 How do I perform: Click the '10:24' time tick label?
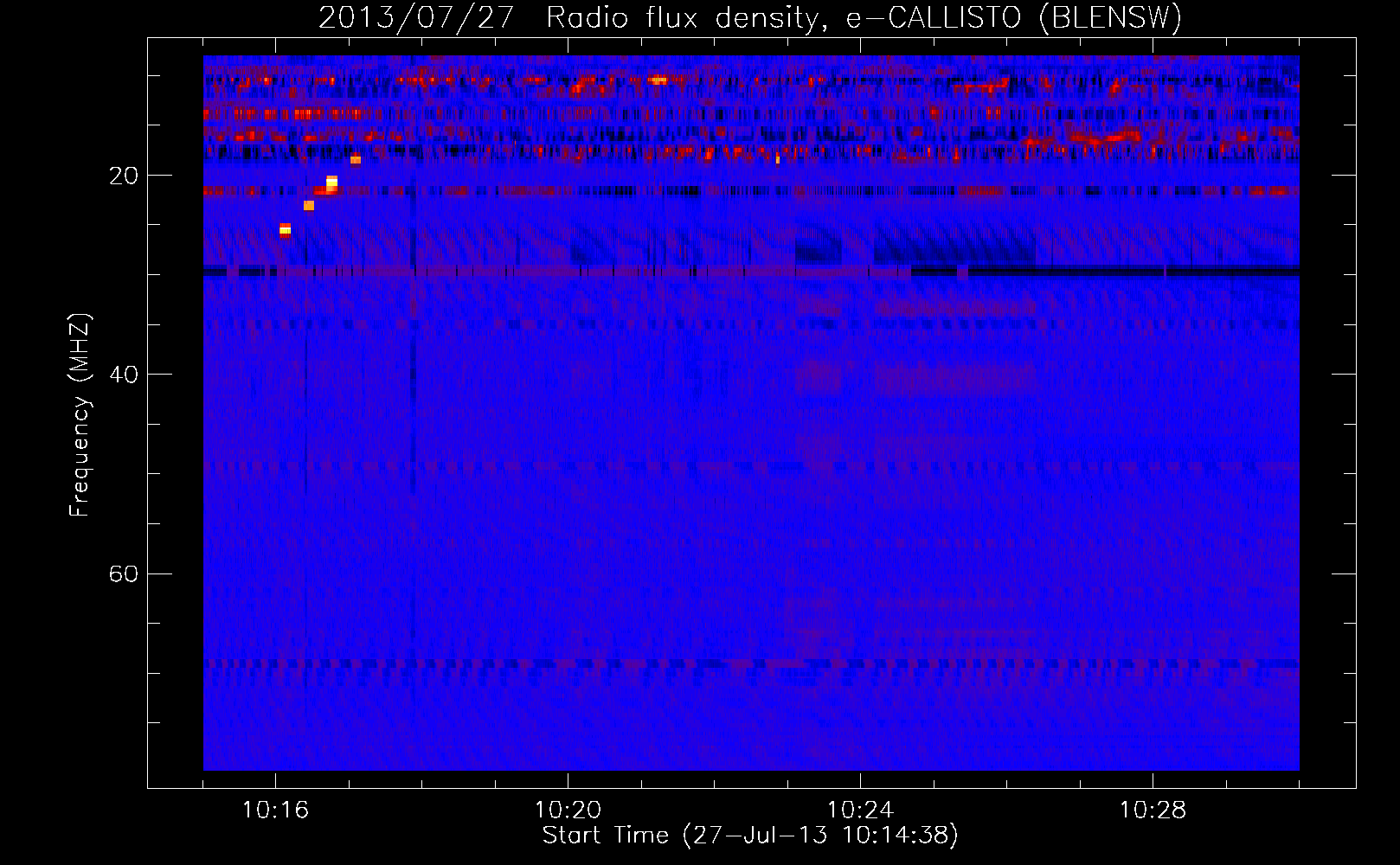pyautogui.click(x=860, y=811)
